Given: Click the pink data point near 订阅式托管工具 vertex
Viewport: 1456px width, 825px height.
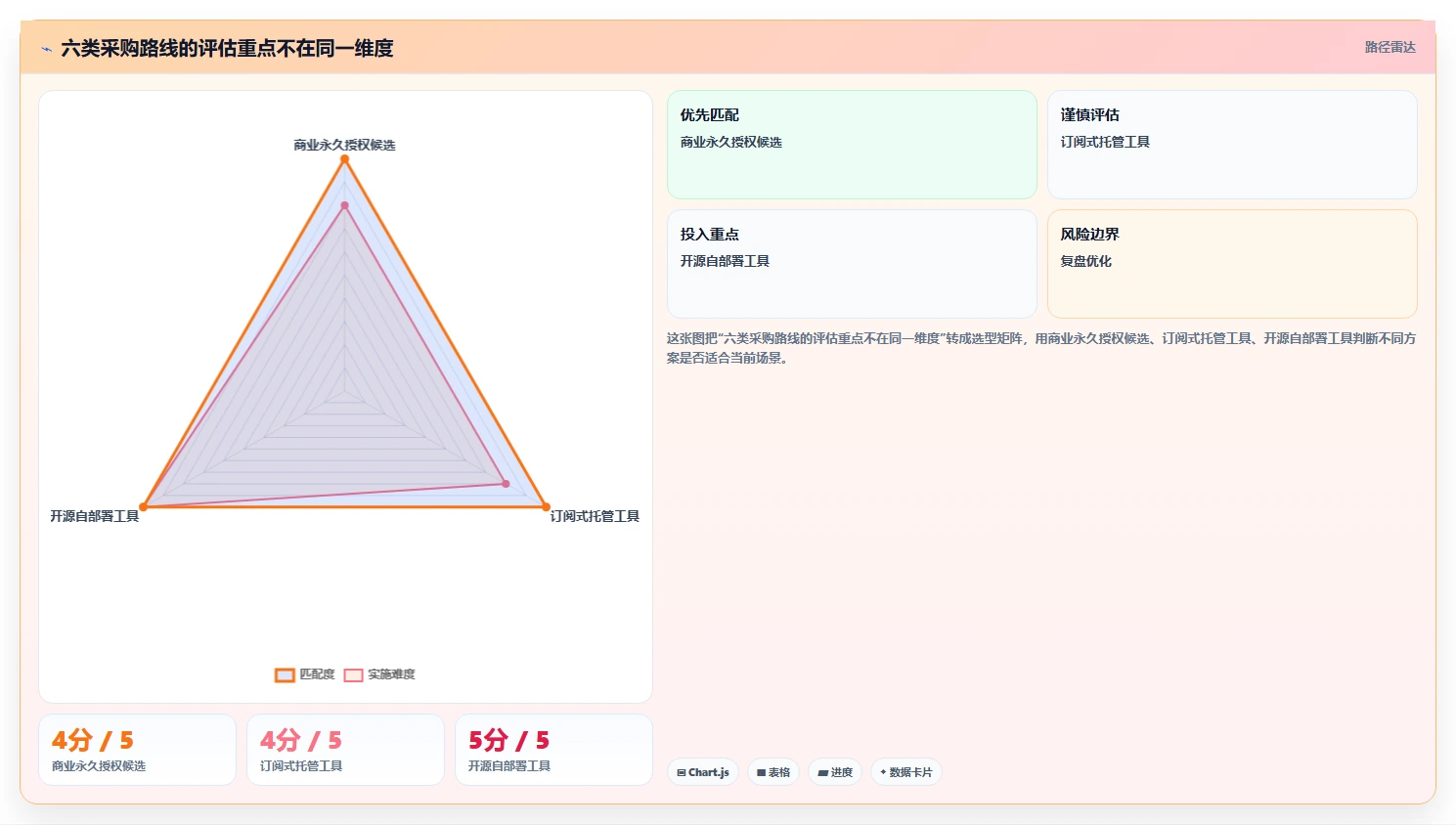Looking at the screenshot, I should point(506,484).
